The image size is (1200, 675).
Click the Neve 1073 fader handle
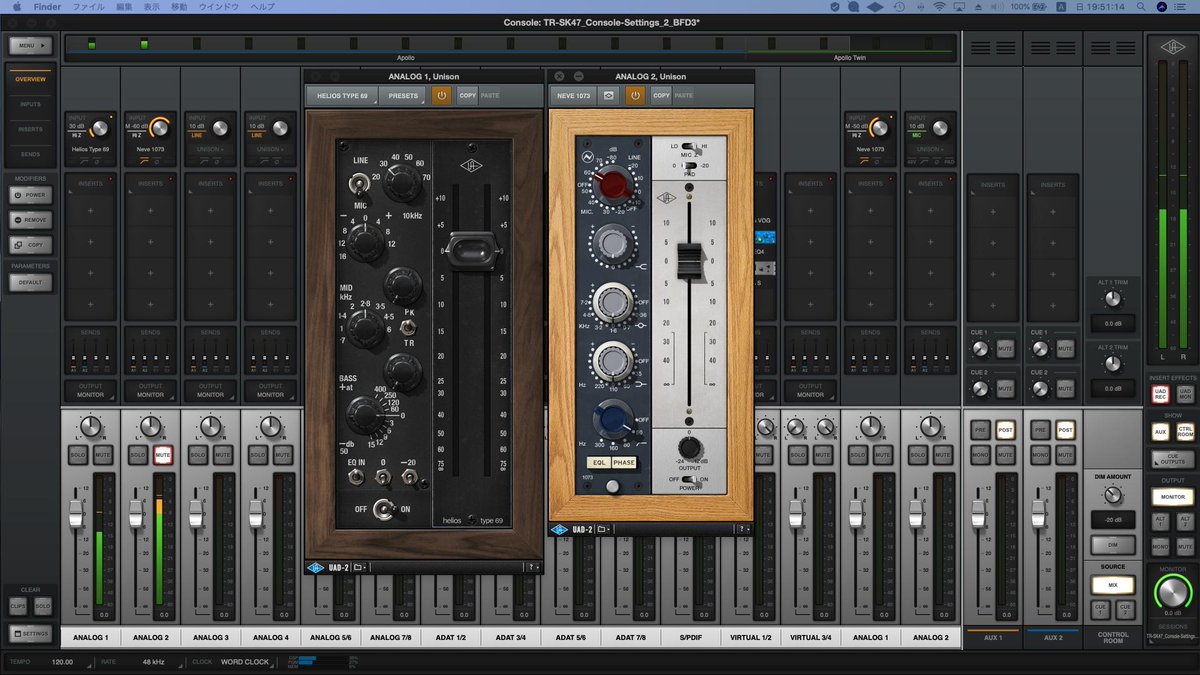(690, 259)
